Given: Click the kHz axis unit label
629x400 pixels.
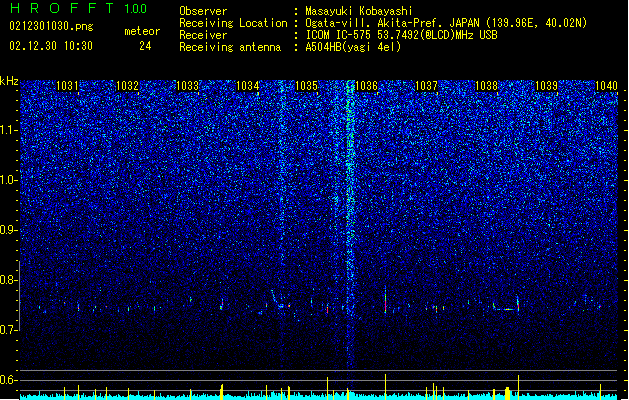Looking at the screenshot, I should 9,81.
